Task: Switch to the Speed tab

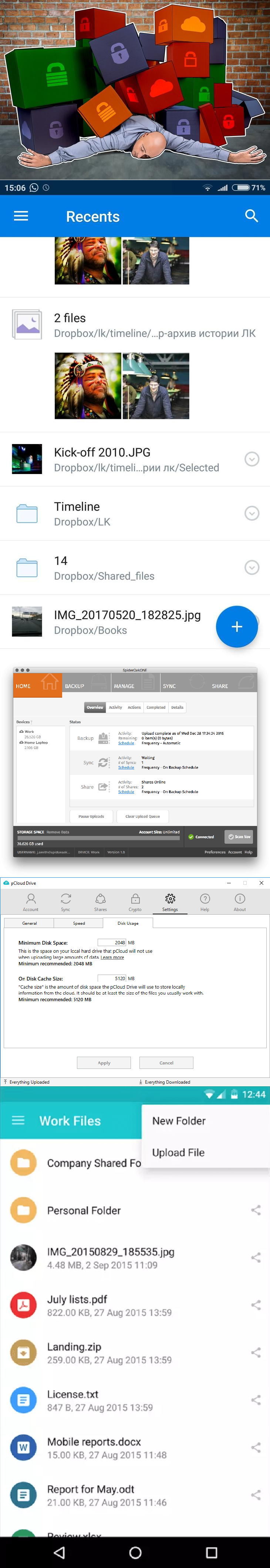Action: tap(79, 924)
